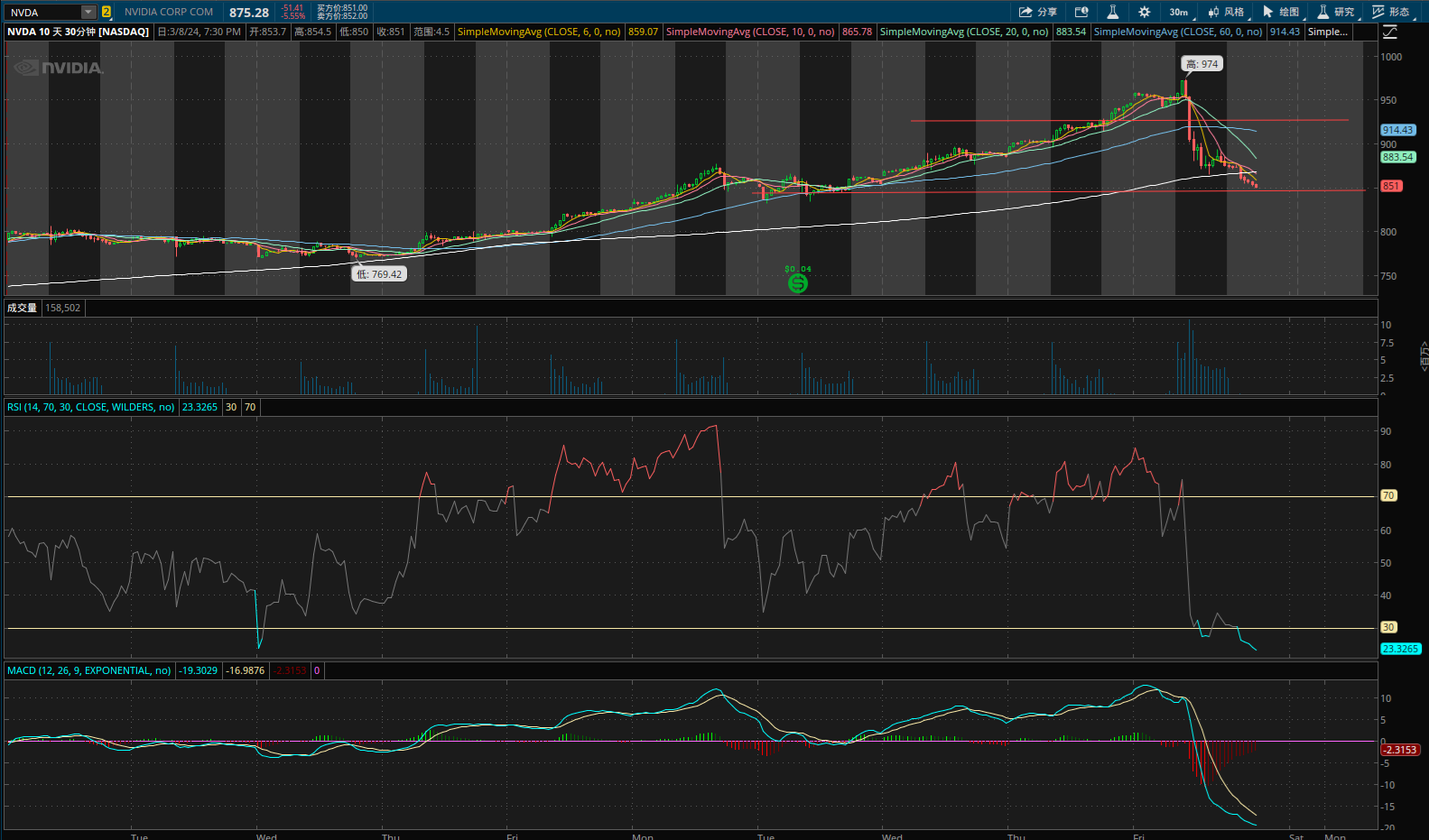Click the RSI 70 overbought level tag
Image resolution: width=1429 pixels, height=840 pixels.
pyautogui.click(x=1388, y=495)
